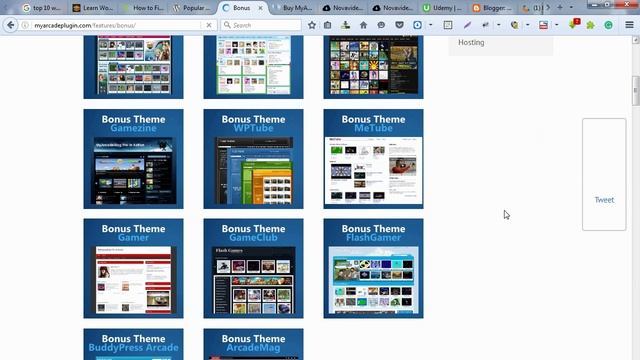
Task: Go to Firefox home page icon
Action: (363, 25)
